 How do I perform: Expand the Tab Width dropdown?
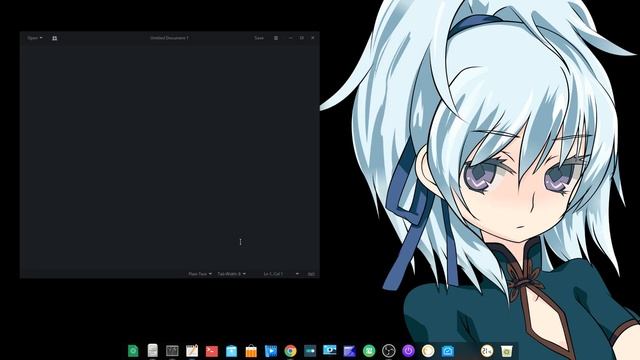click(x=231, y=274)
